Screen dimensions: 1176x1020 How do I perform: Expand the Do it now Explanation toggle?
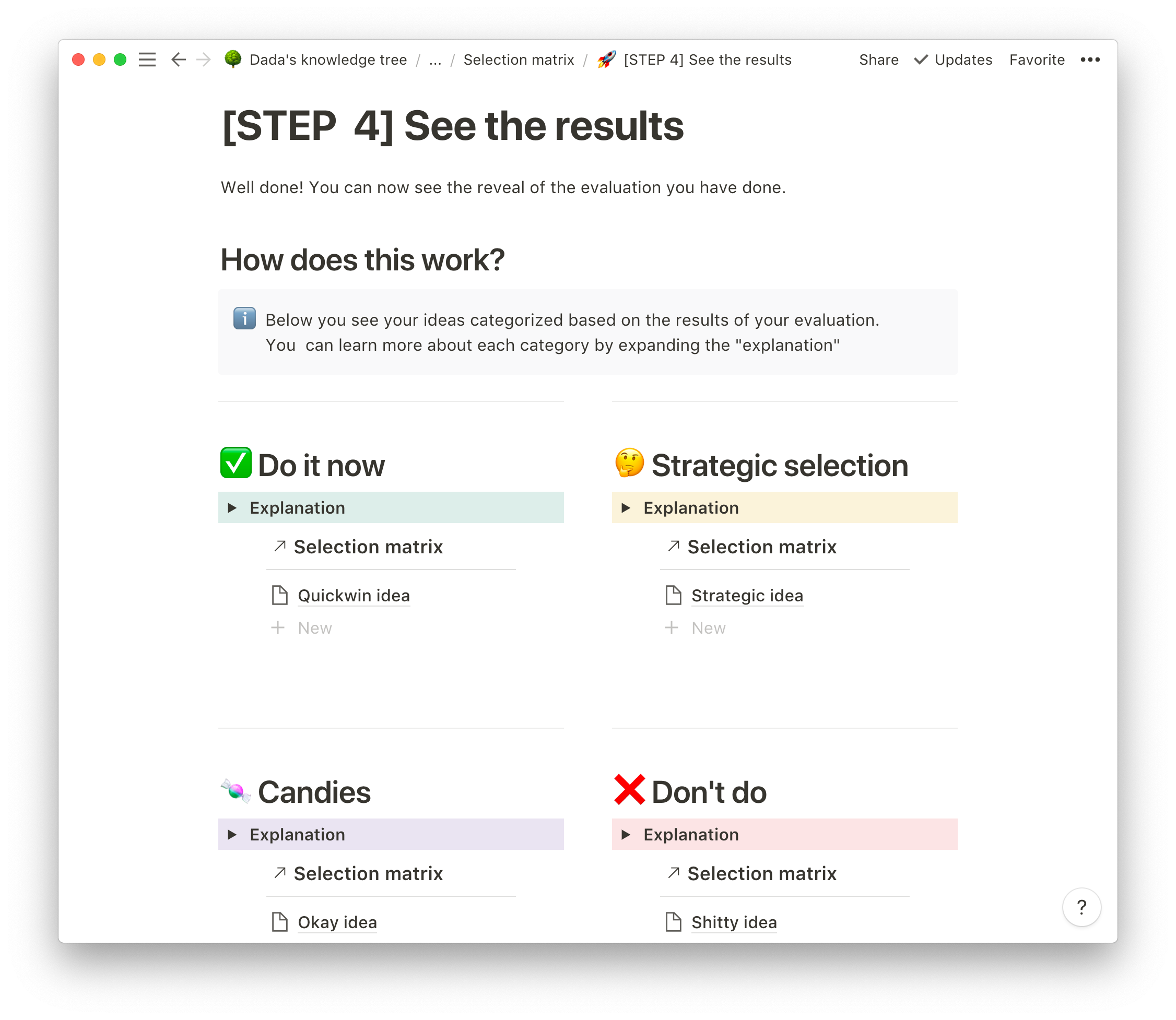tap(232, 508)
